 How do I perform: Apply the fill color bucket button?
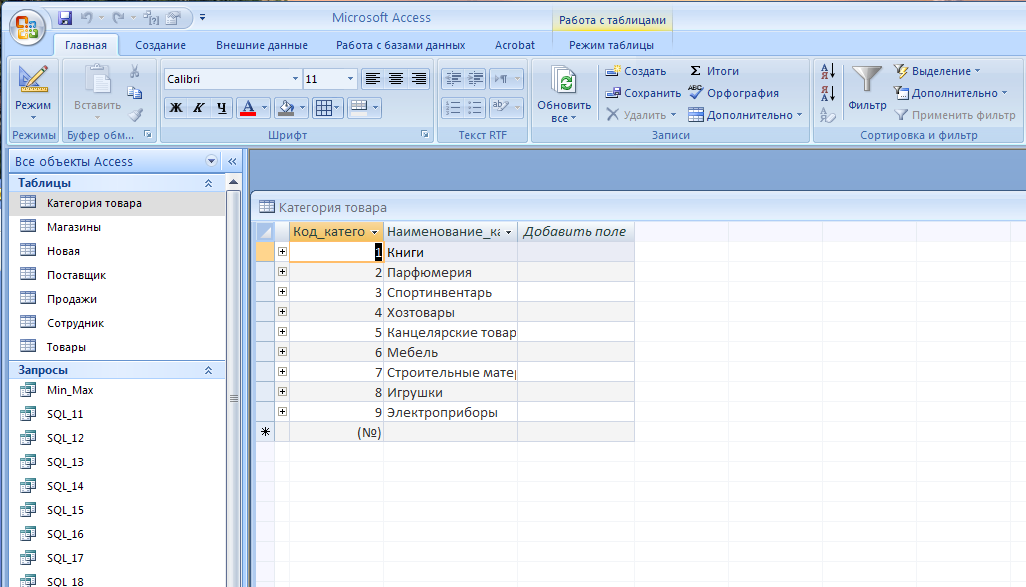point(286,108)
